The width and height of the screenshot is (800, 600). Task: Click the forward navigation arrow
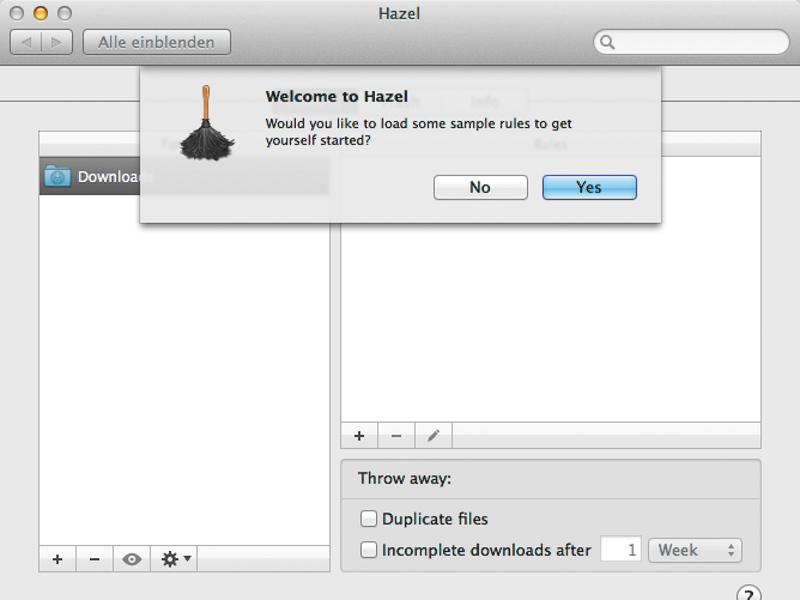click(57, 42)
